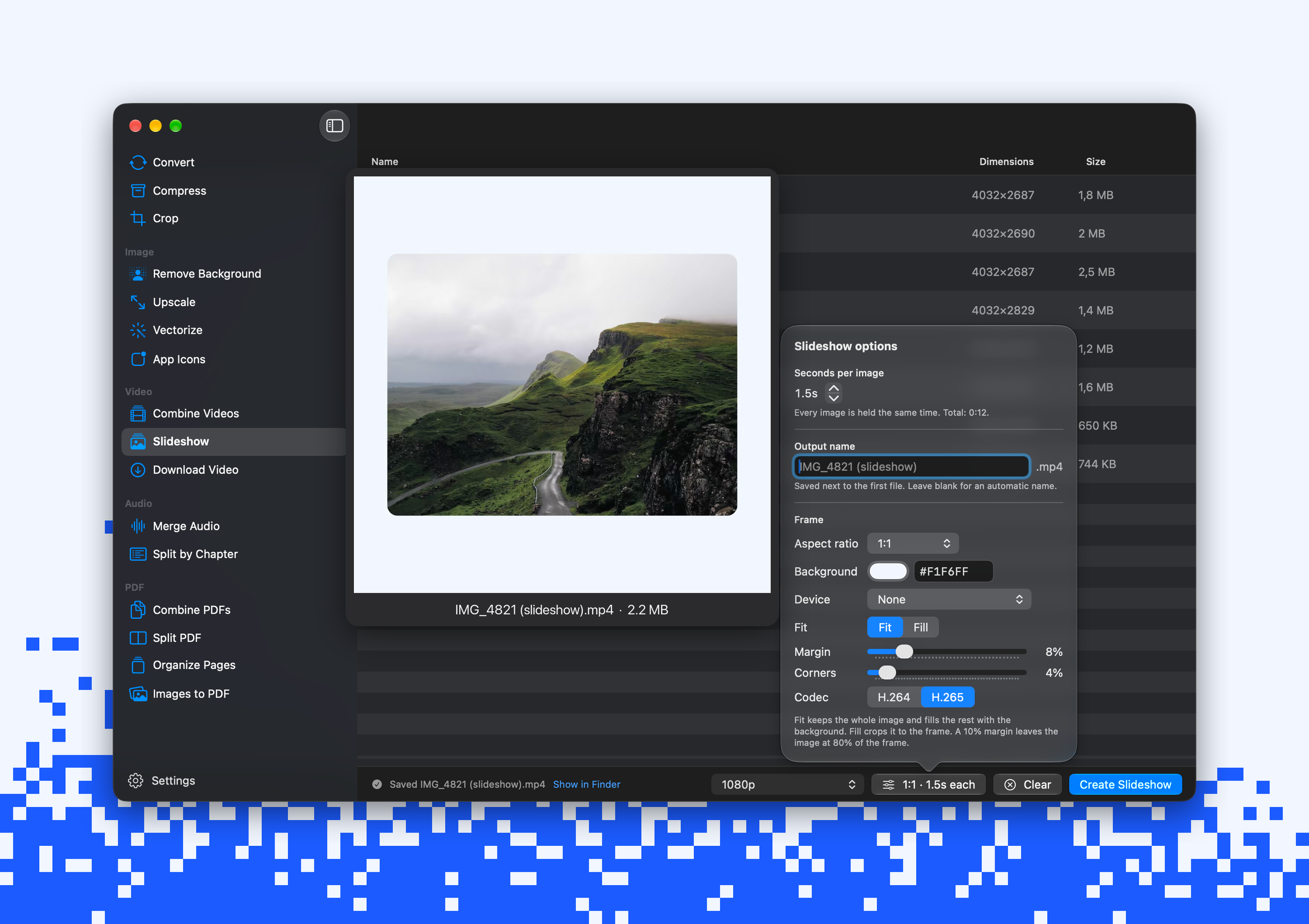Click the Output name text field
Image resolution: width=1309 pixels, height=924 pixels.
tap(912, 467)
